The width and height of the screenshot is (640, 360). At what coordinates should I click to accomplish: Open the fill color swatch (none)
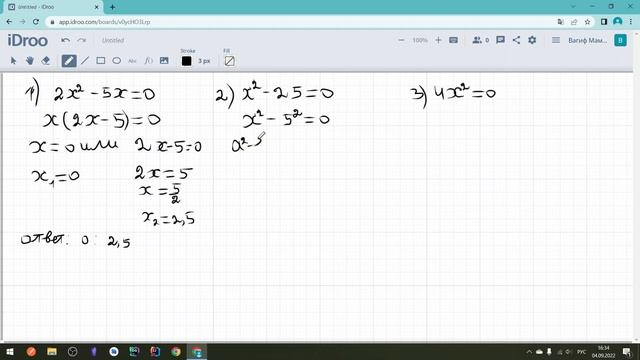(229, 61)
